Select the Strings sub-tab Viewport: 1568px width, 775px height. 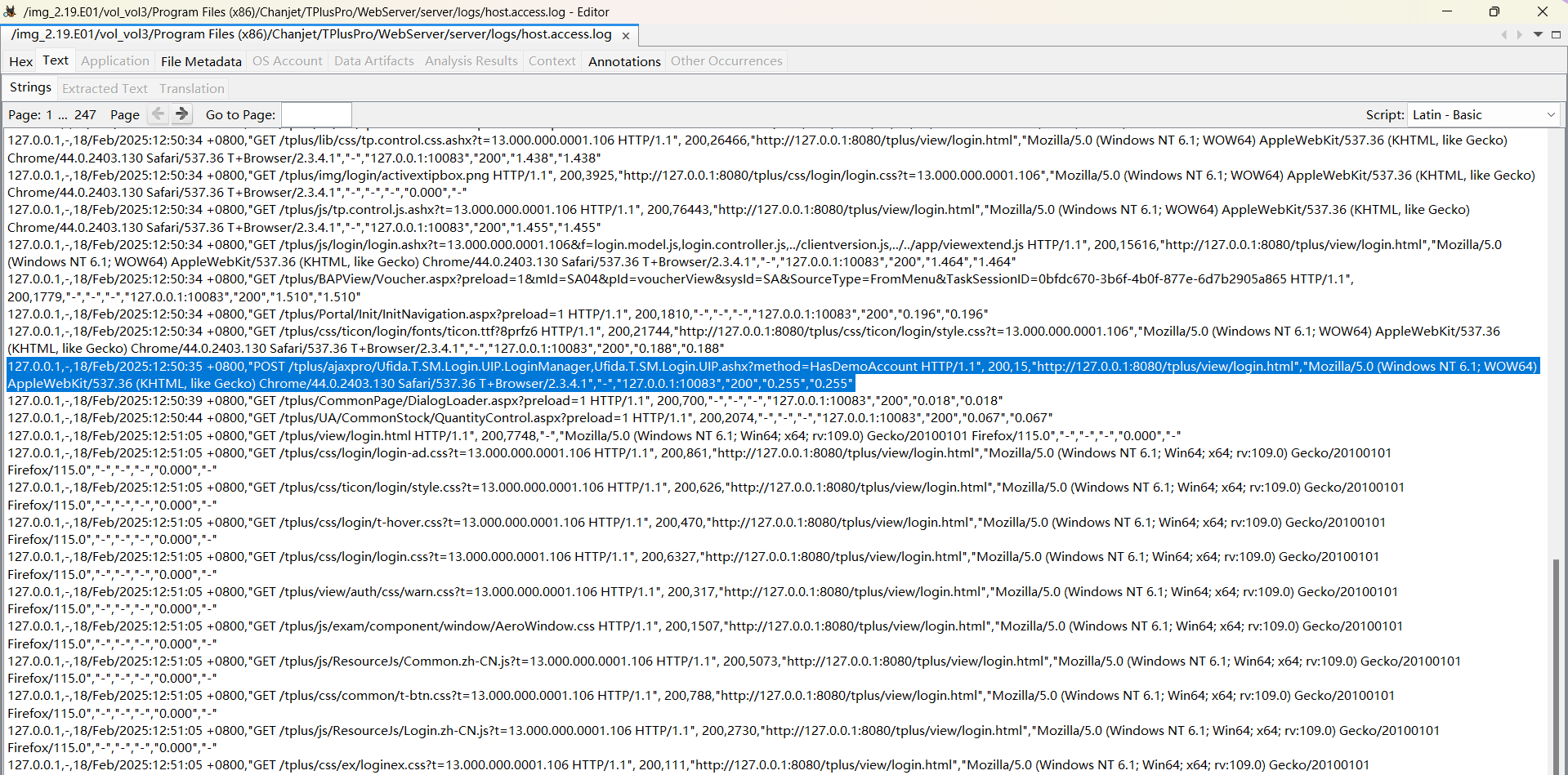tap(30, 87)
